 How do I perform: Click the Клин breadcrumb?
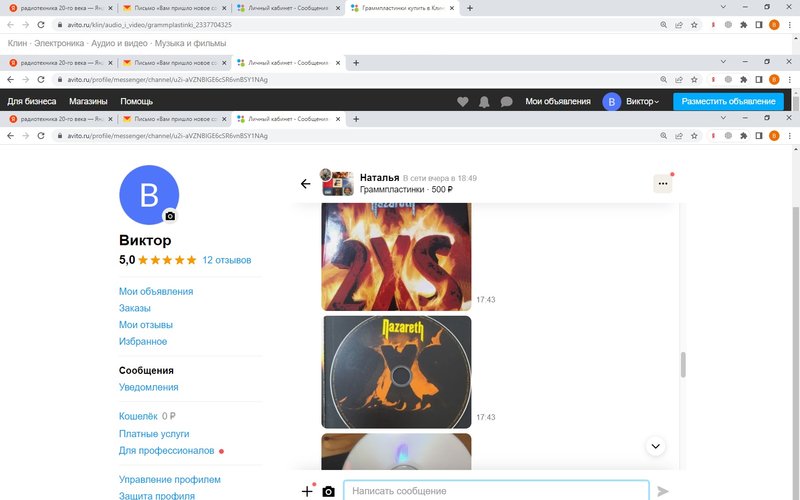pyautogui.click(x=17, y=43)
